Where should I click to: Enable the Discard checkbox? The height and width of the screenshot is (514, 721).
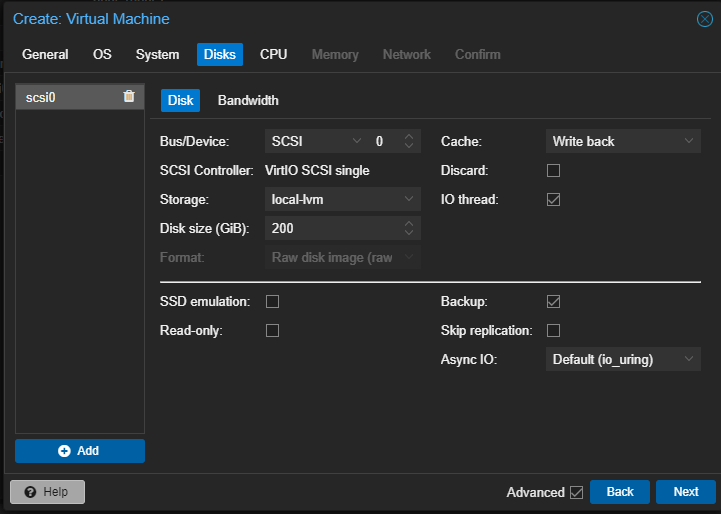point(553,171)
